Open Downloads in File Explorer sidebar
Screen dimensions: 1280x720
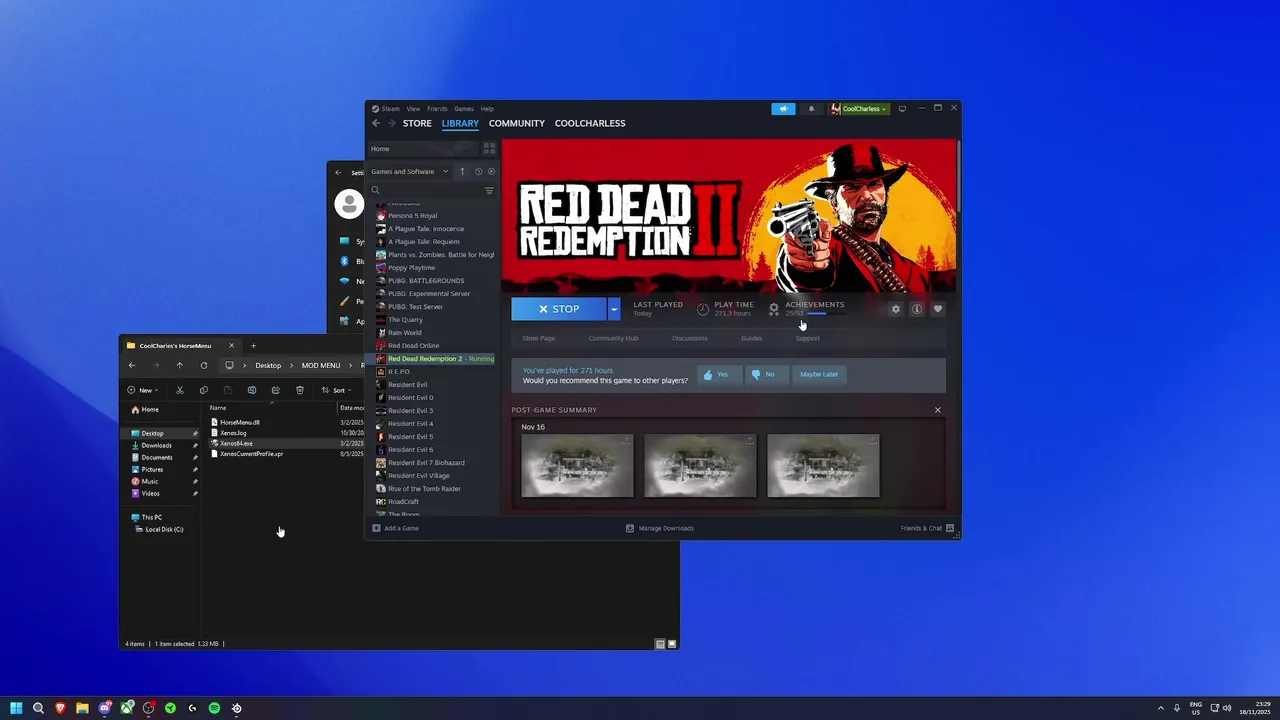click(x=156, y=445)
